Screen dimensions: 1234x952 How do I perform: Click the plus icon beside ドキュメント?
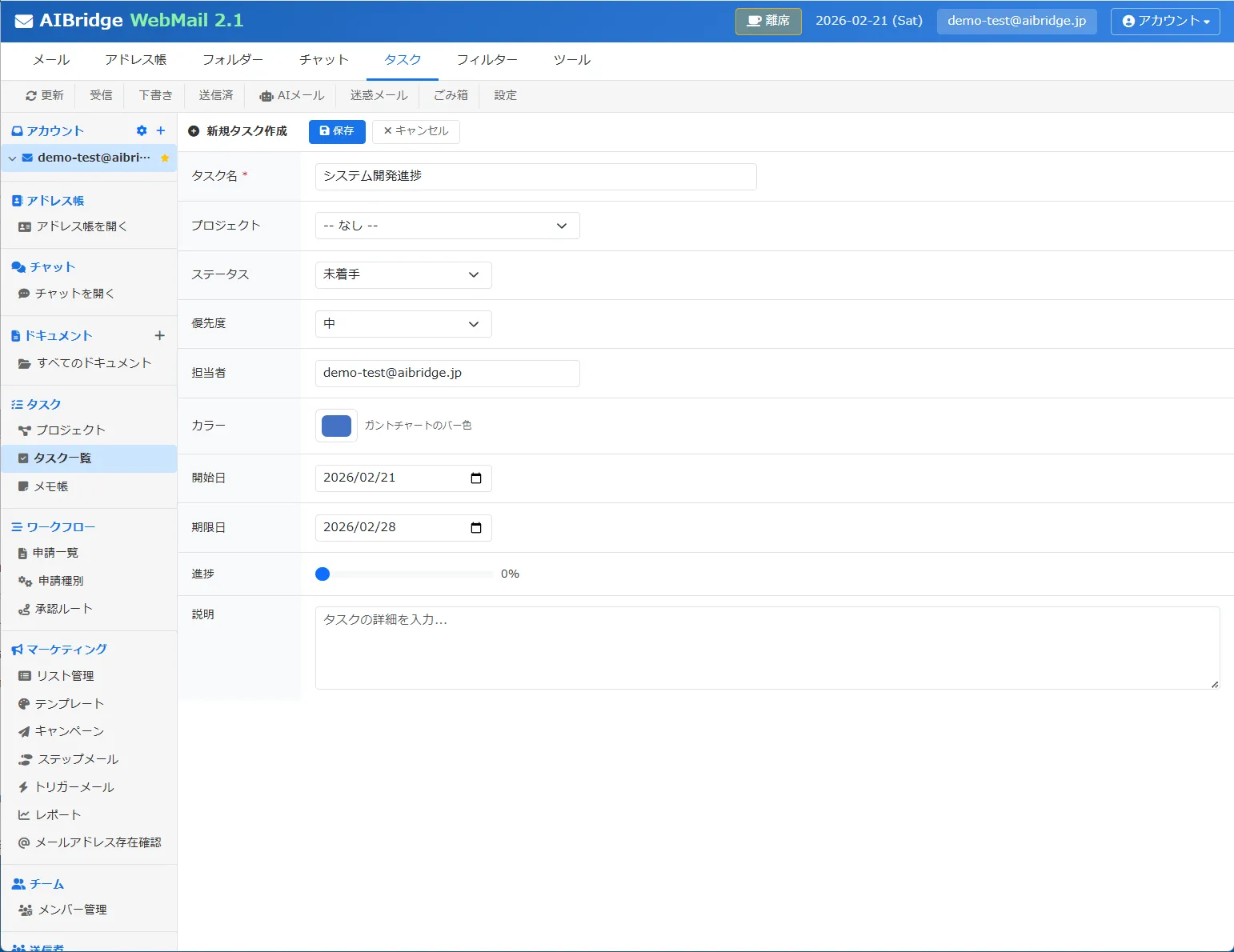tap(159, 336)
